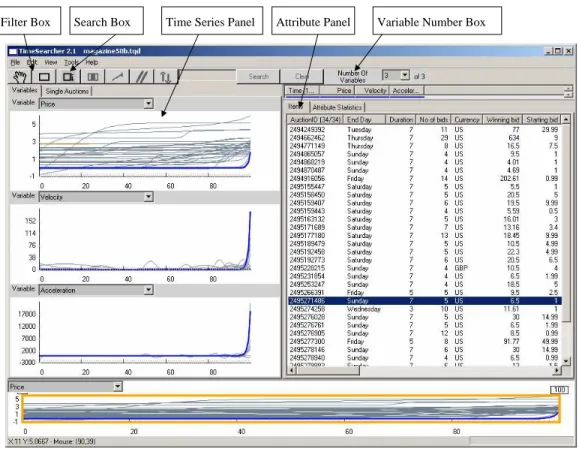Open the Tools menu

[x=71, y=62]
